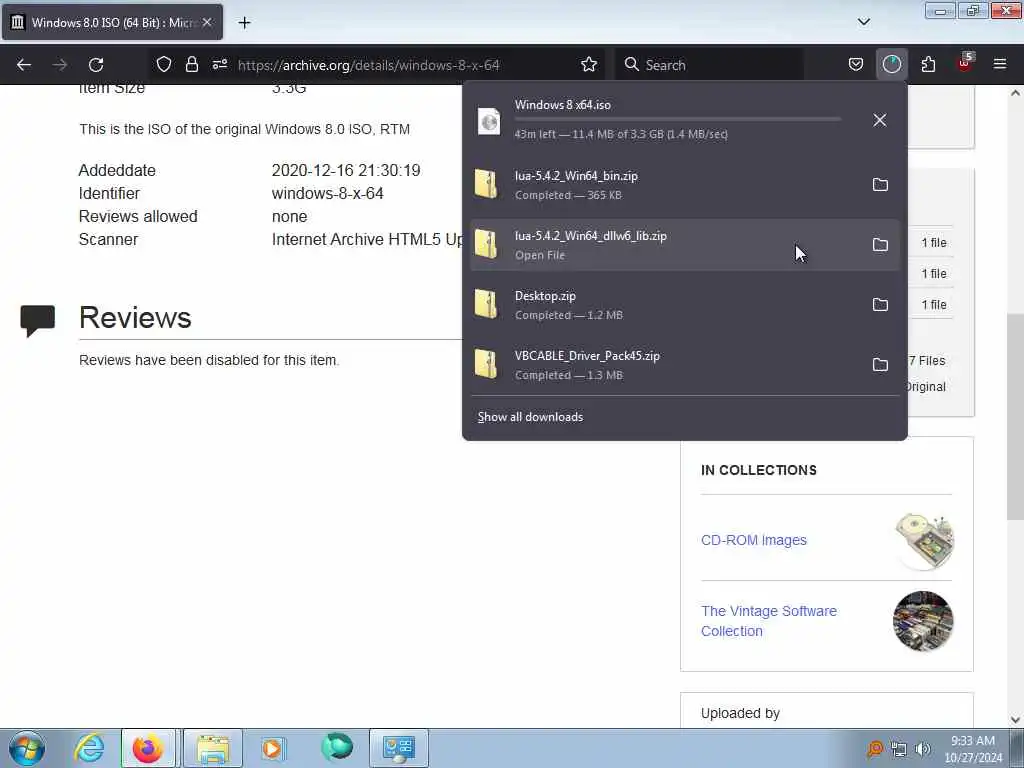Open a new tab with the plus button
This screenshot has height=768, width=1024.
(244, 23)
